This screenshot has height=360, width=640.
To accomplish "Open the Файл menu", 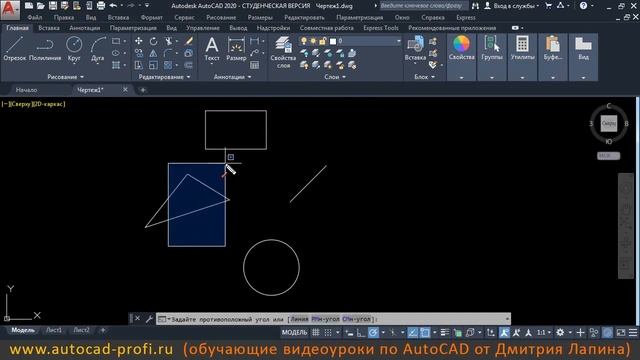I will point(35,18).
